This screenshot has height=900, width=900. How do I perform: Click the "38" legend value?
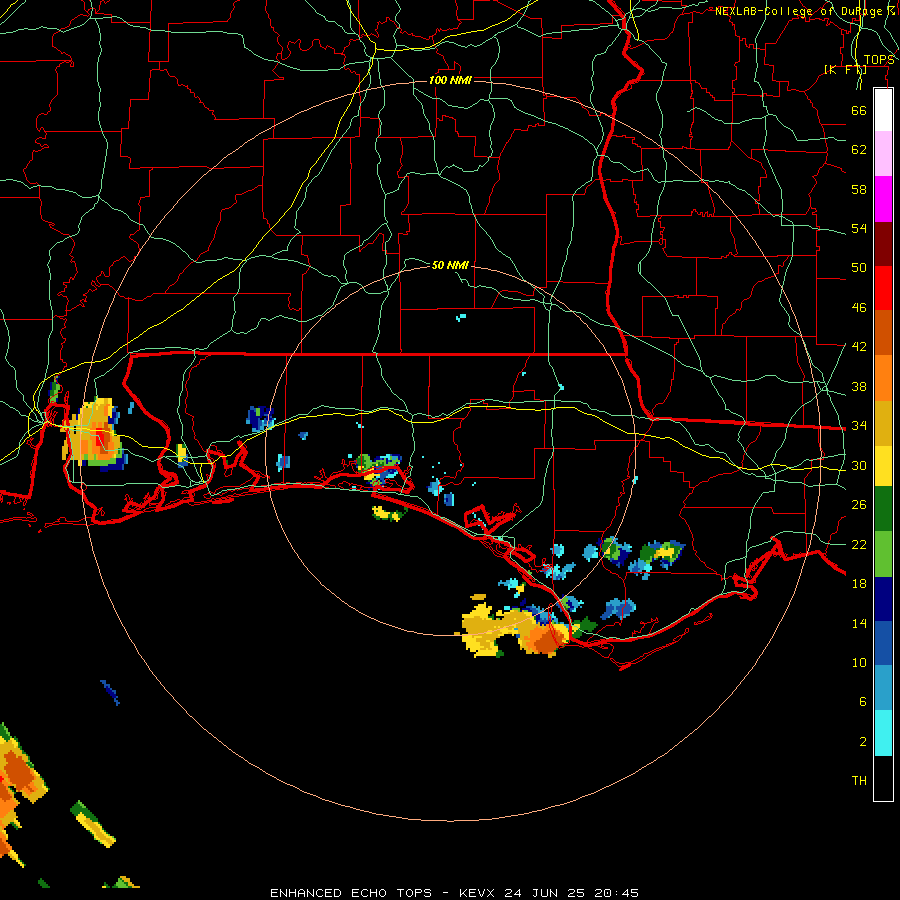click(x=859, y=386)
